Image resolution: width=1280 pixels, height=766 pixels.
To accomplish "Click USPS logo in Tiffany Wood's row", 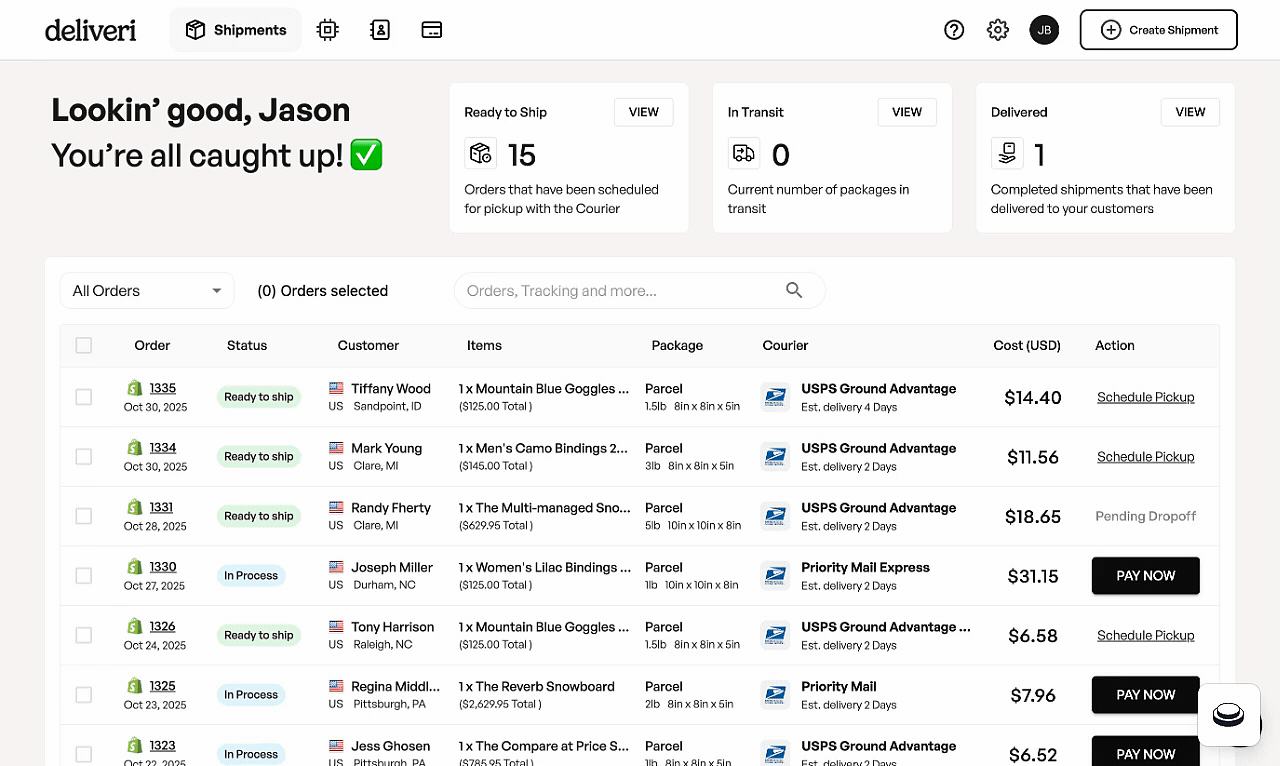I will pos(775,397).
